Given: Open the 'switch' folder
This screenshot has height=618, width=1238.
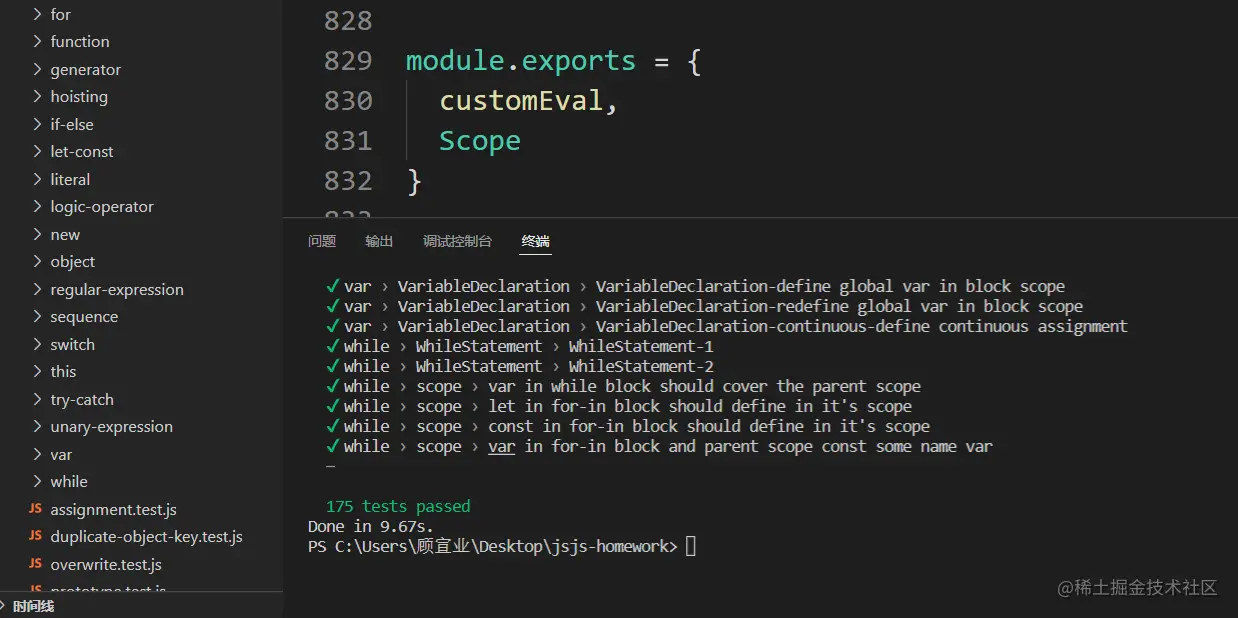Looking at the screenshot, I should coord(72,344).
